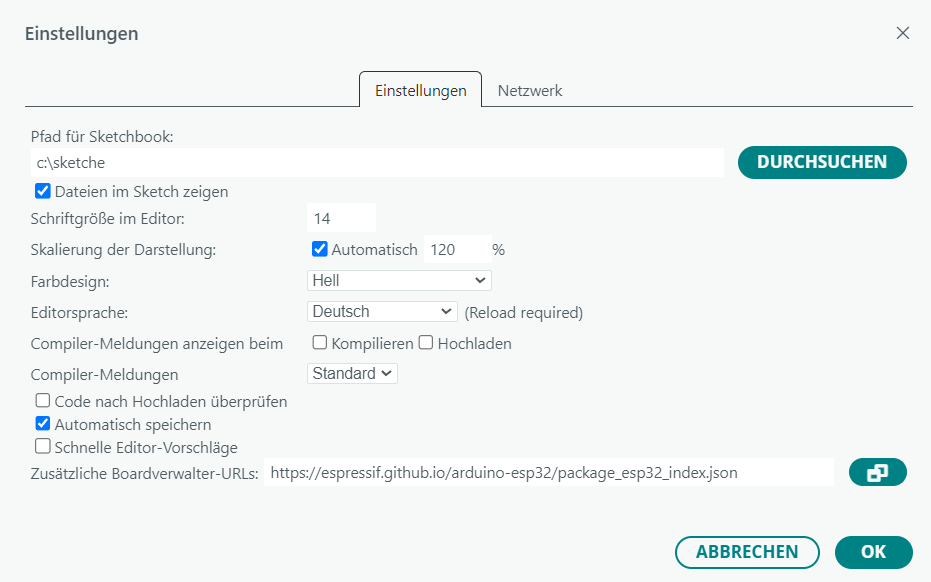Confirm settings with the OK button

[873, 552]
